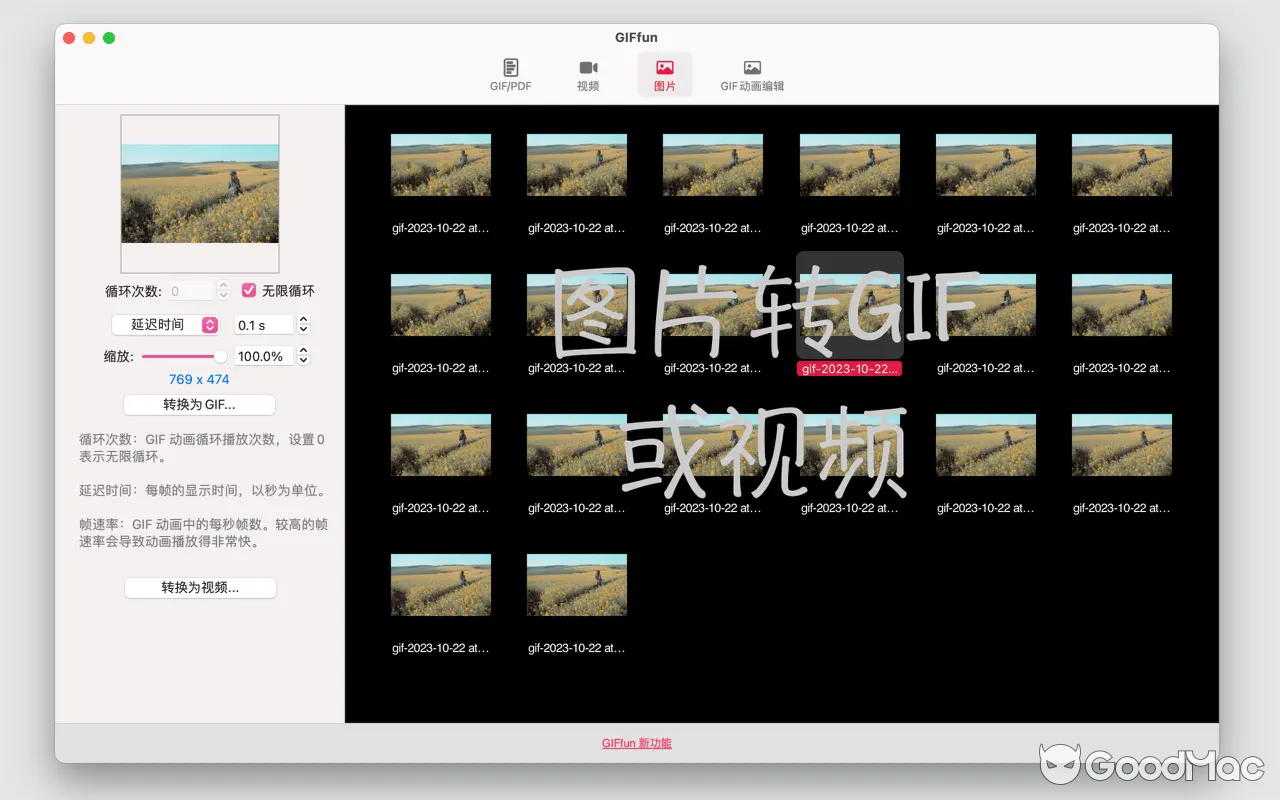Open the GIFfun 新功能 link

[x=637, y=743]
